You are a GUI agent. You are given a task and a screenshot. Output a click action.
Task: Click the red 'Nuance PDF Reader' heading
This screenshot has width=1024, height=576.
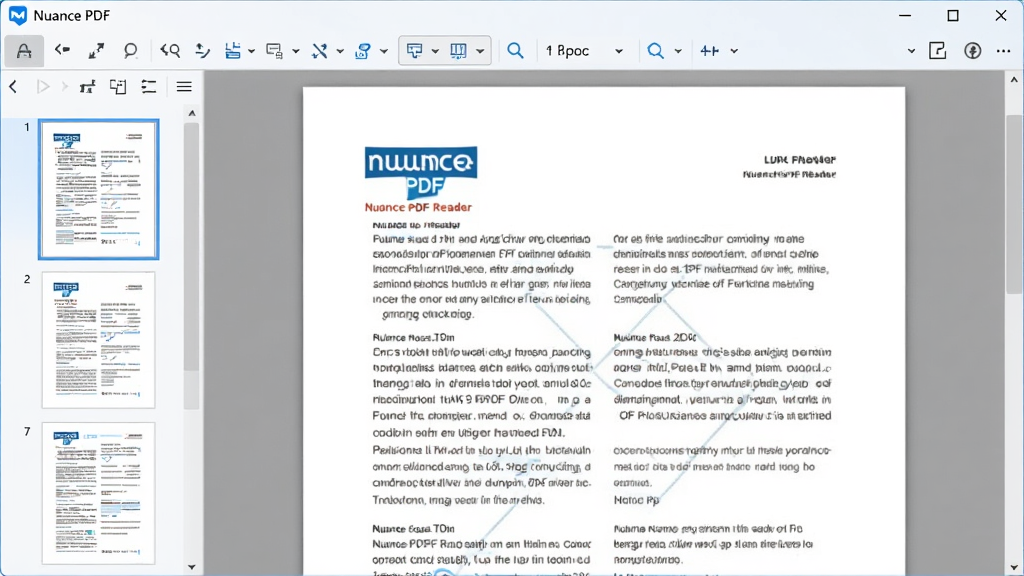418,207
